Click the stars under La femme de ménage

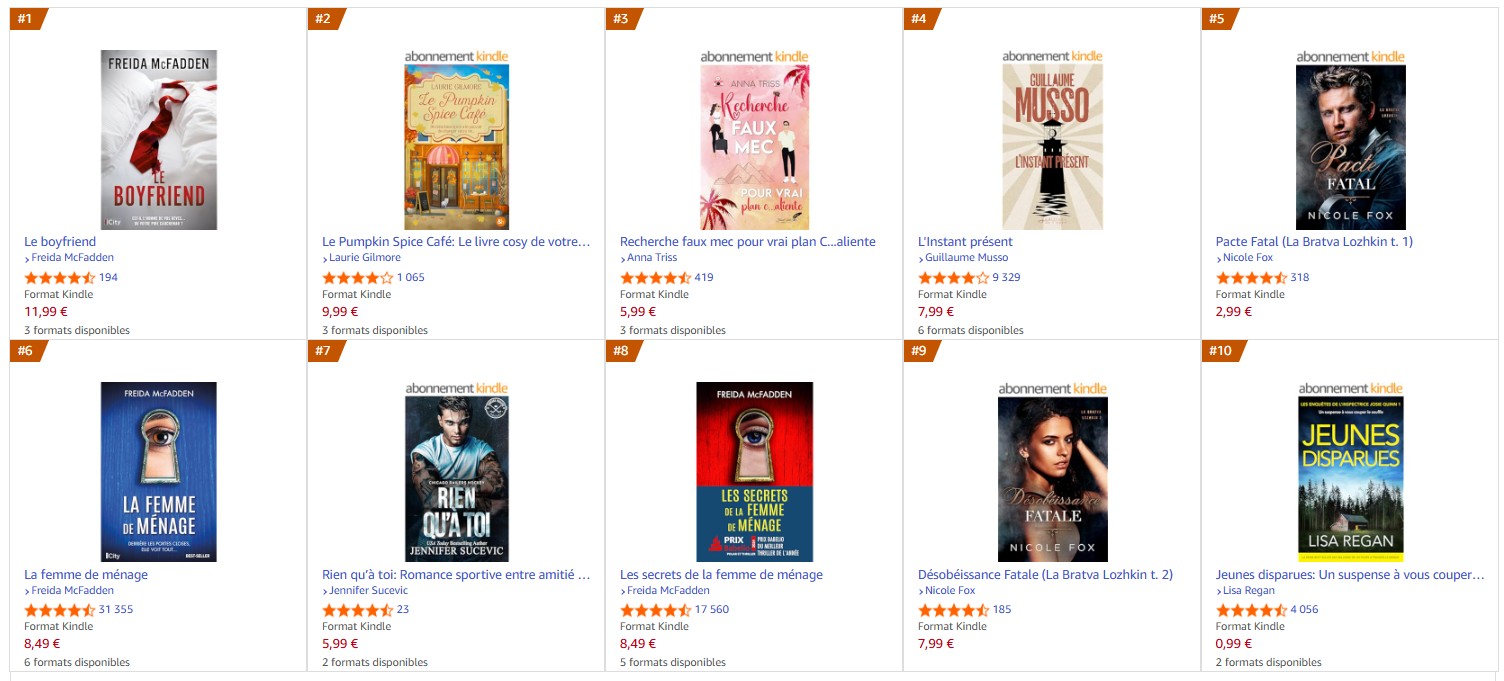pos(60,610)
